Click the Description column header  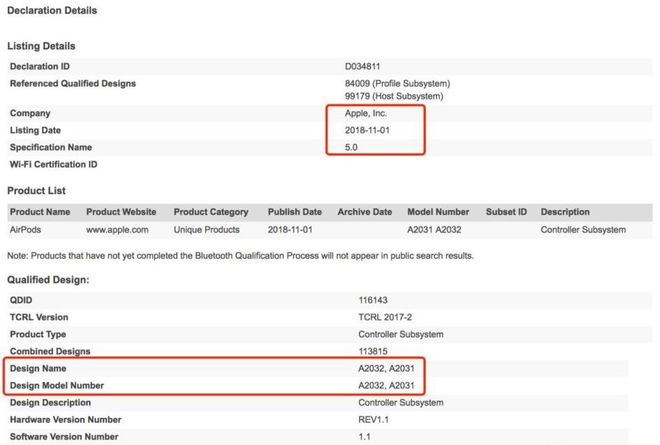pyautogui.click(x=565, y=212)
